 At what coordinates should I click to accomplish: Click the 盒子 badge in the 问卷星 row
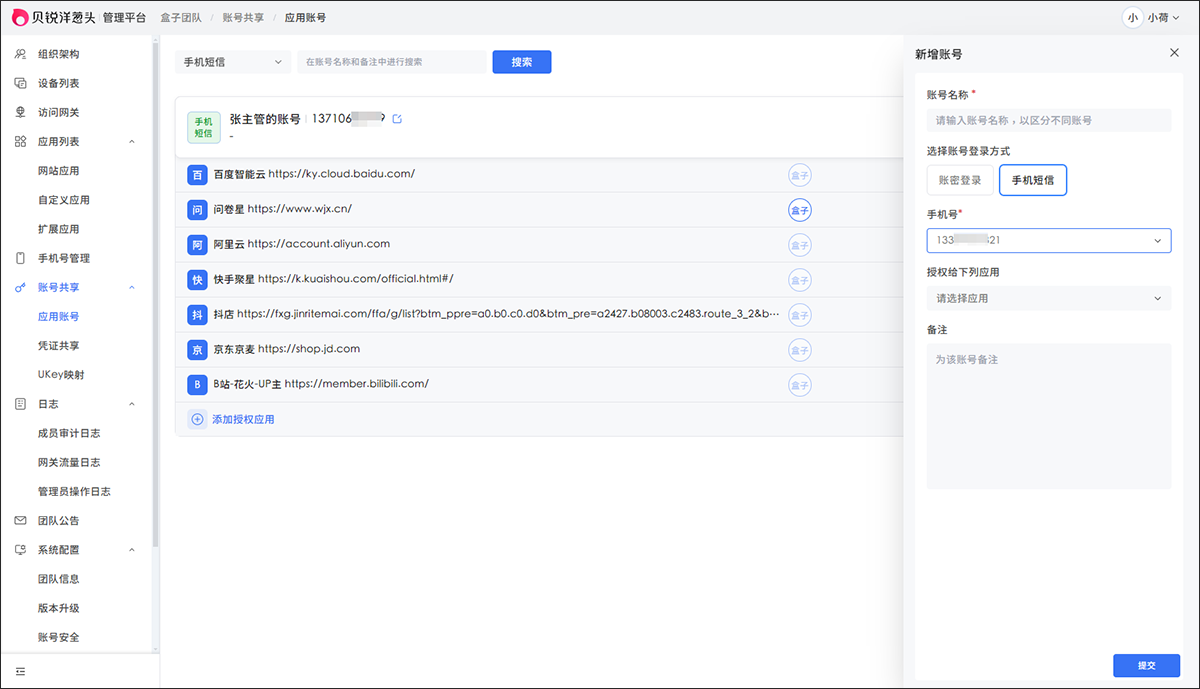click(x=799, y=210)
